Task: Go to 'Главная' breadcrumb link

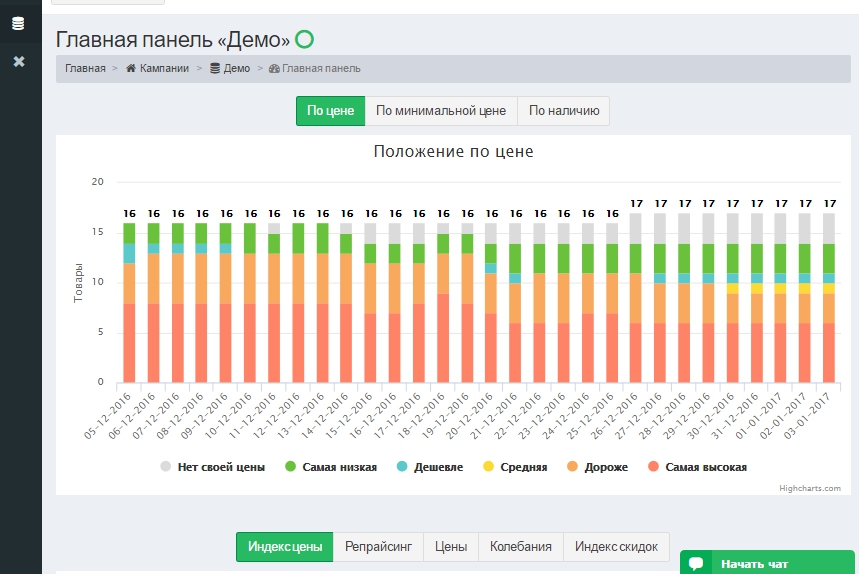Action: coord(85,68)
